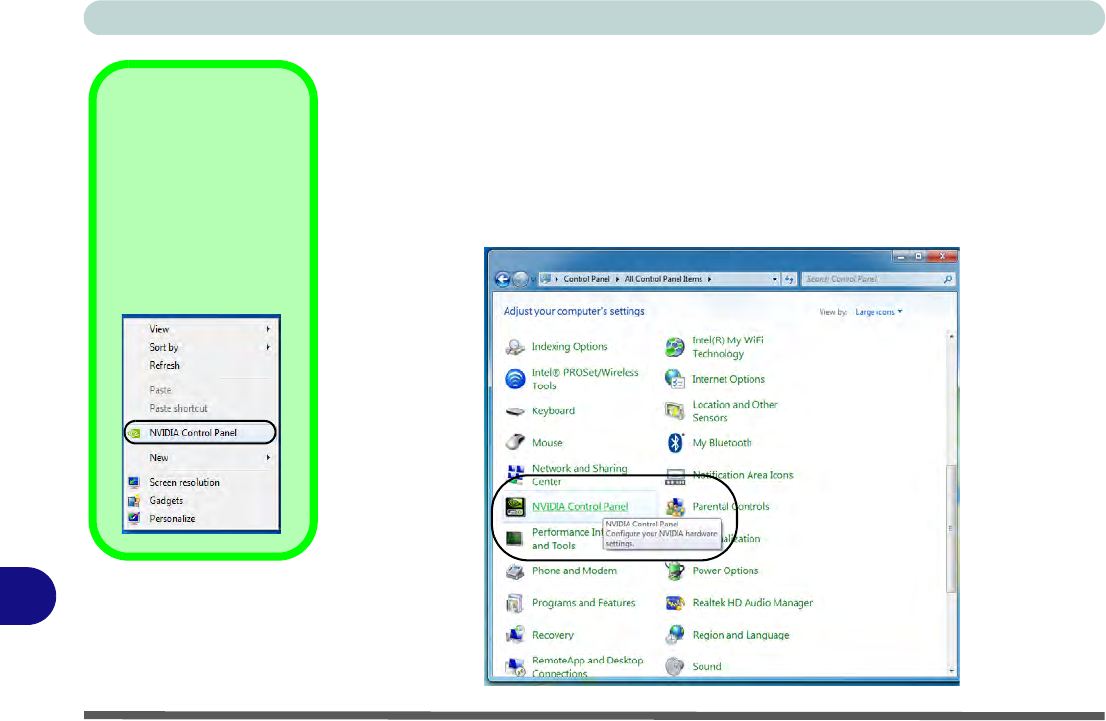Open the View by Large icons dropdown

click(x=879, y=312)
